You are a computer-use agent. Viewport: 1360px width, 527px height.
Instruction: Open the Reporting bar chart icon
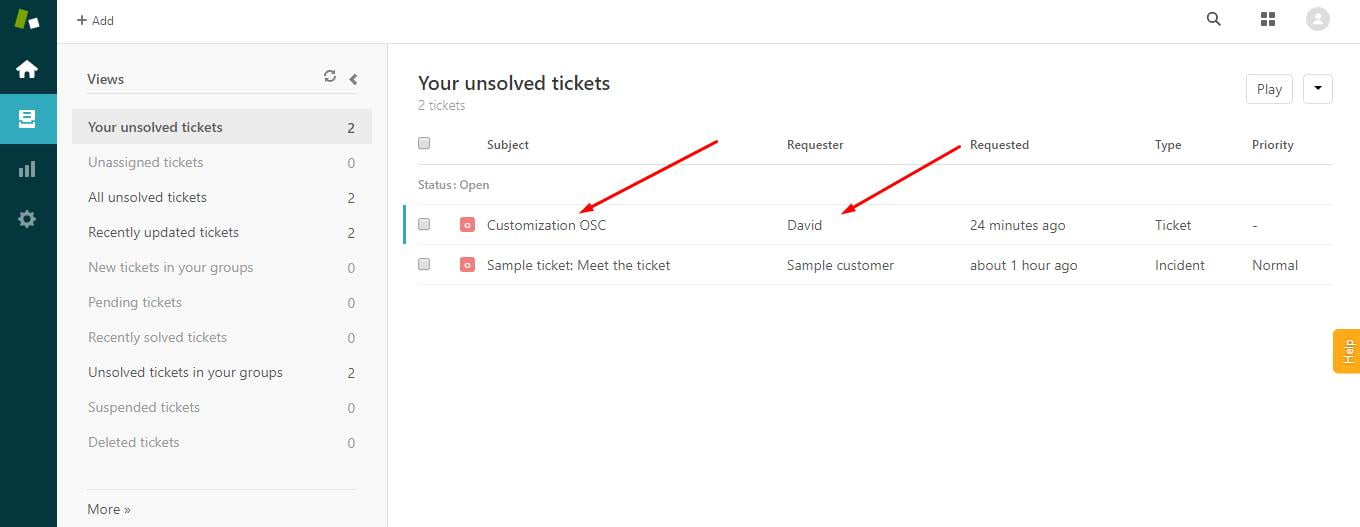pyautogui.click(x=27, y=169)
